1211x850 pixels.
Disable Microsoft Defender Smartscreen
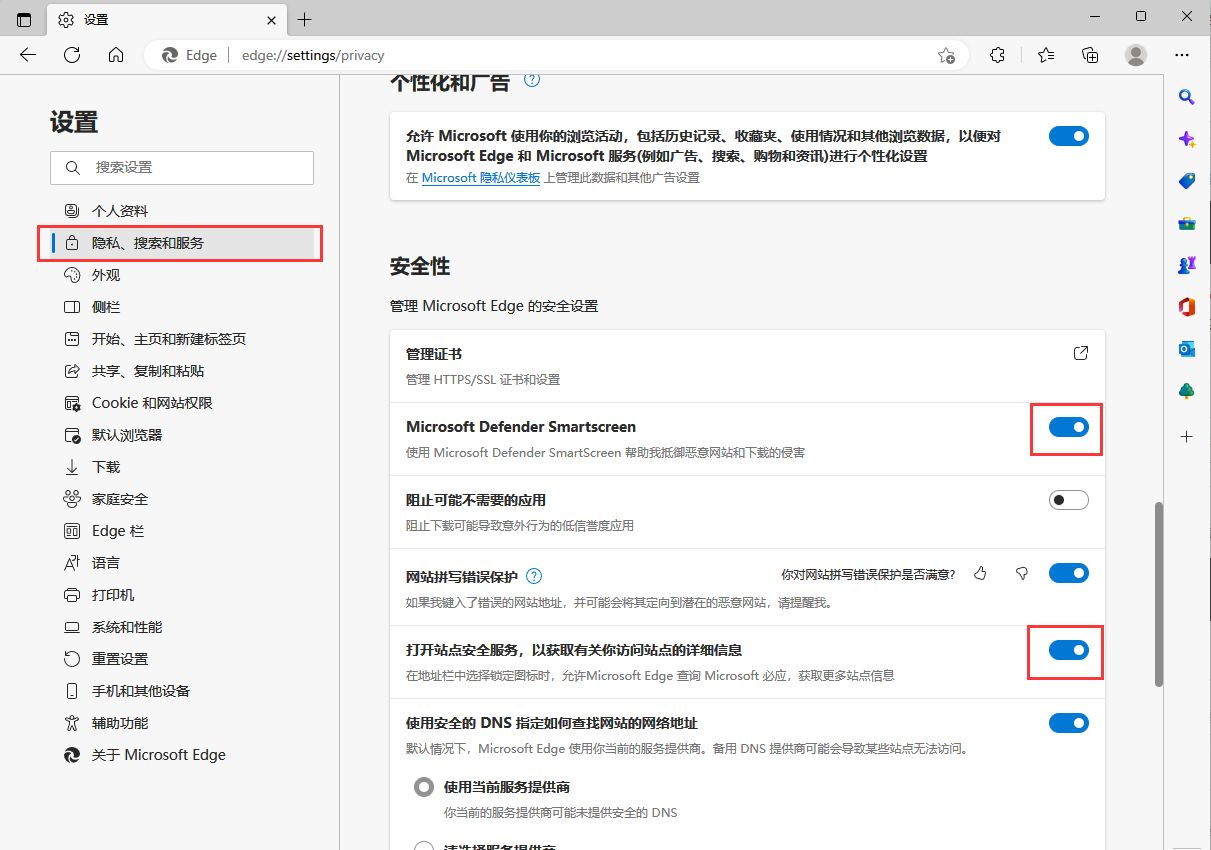[x=1068, y=426]
